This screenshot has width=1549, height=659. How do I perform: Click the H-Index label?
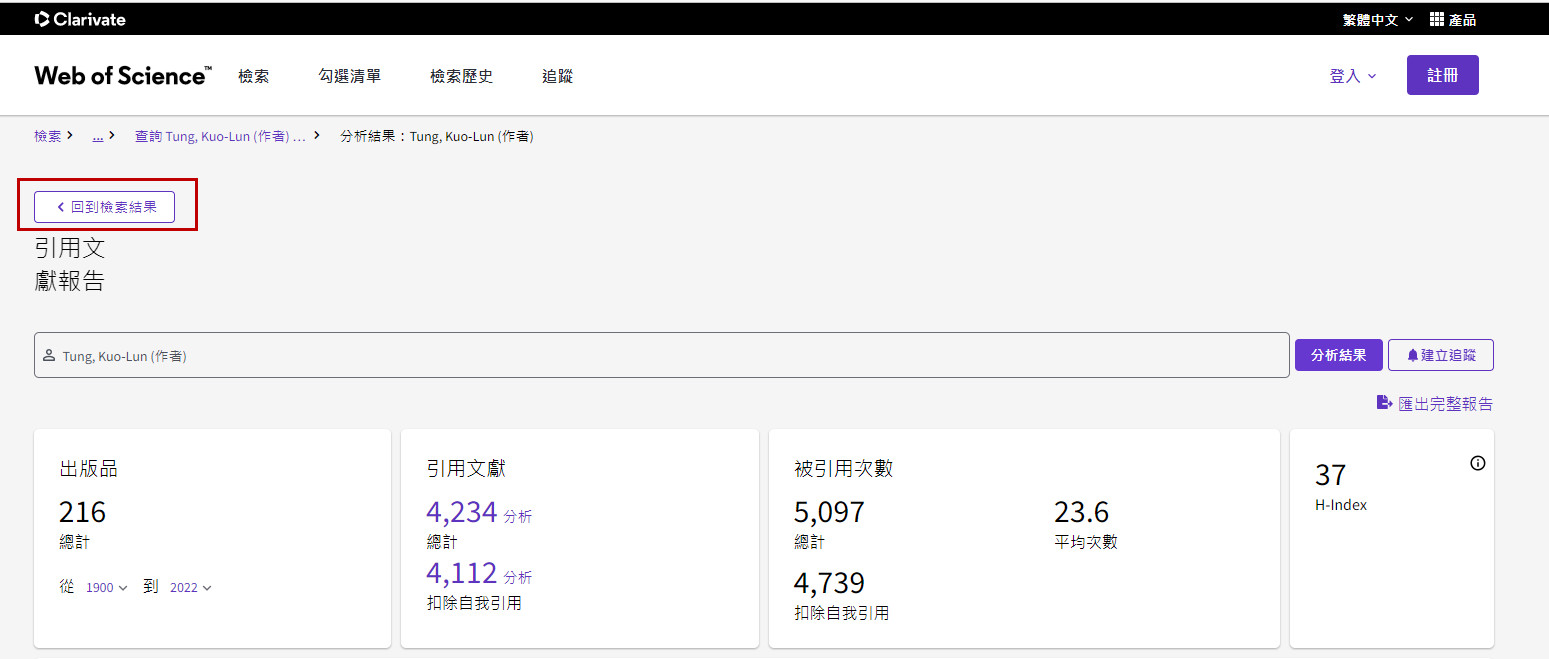coord(1341,505)
